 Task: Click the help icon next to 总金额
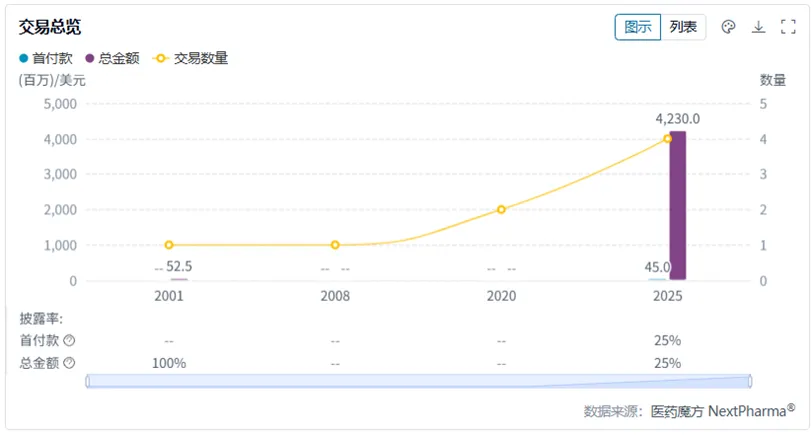point(69,363)
